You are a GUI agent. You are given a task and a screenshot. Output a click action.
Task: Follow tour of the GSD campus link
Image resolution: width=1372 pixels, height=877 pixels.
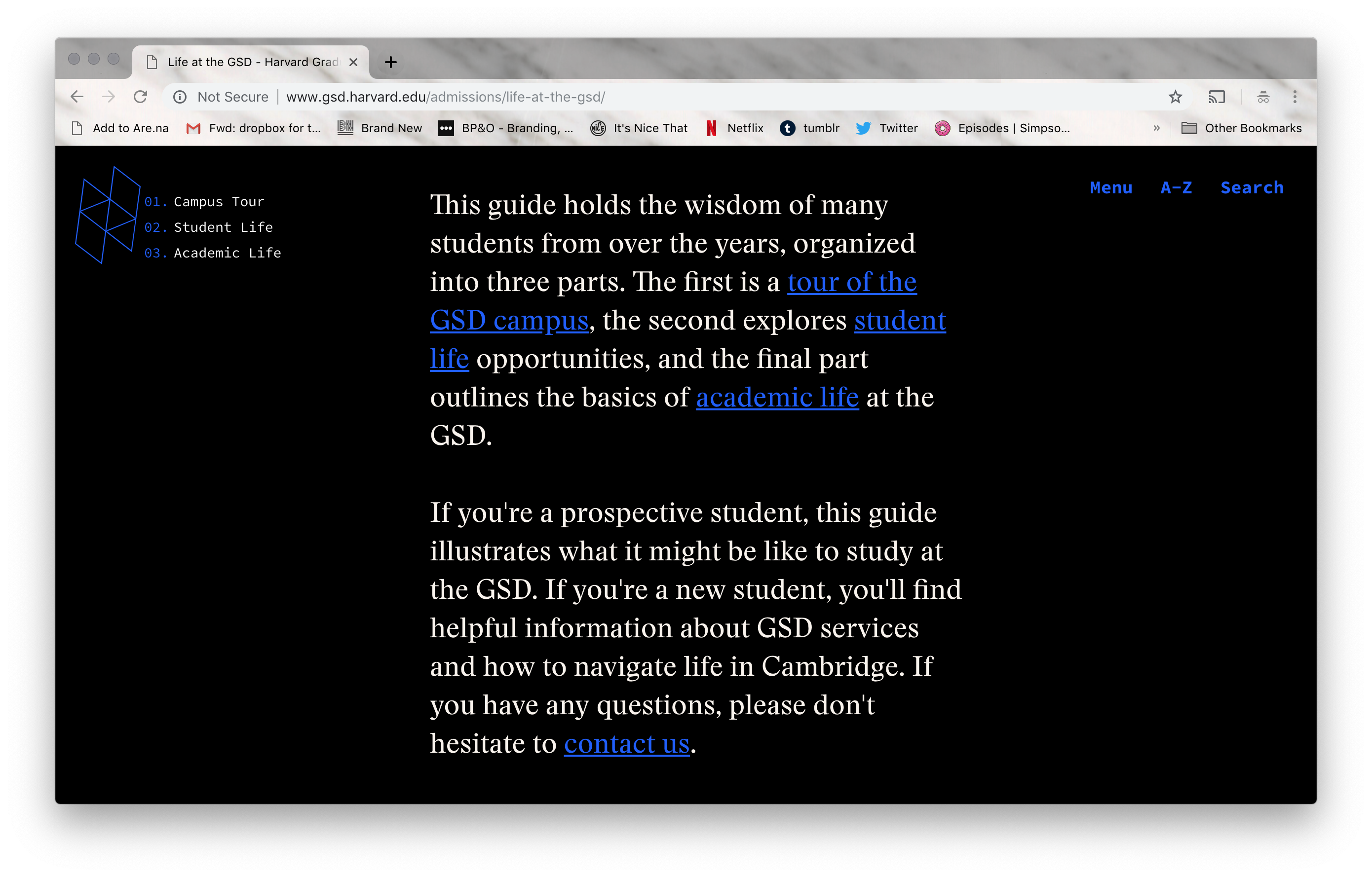point(852,282)
